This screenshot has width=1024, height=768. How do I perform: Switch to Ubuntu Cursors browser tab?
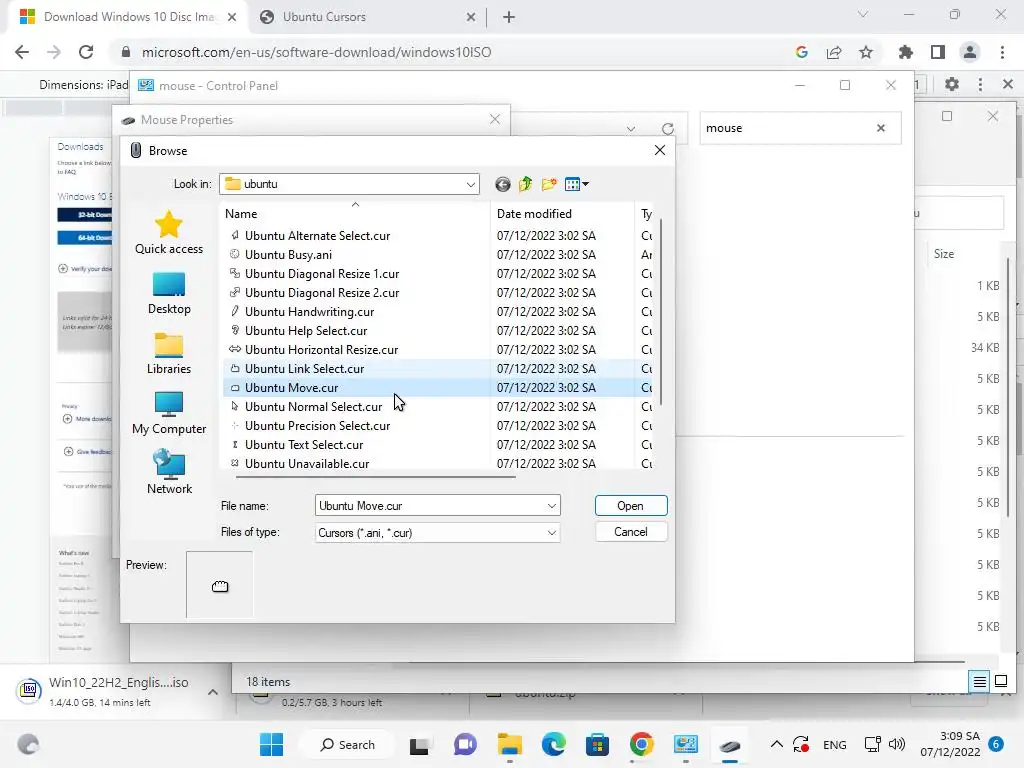click(x=366, y=17)
